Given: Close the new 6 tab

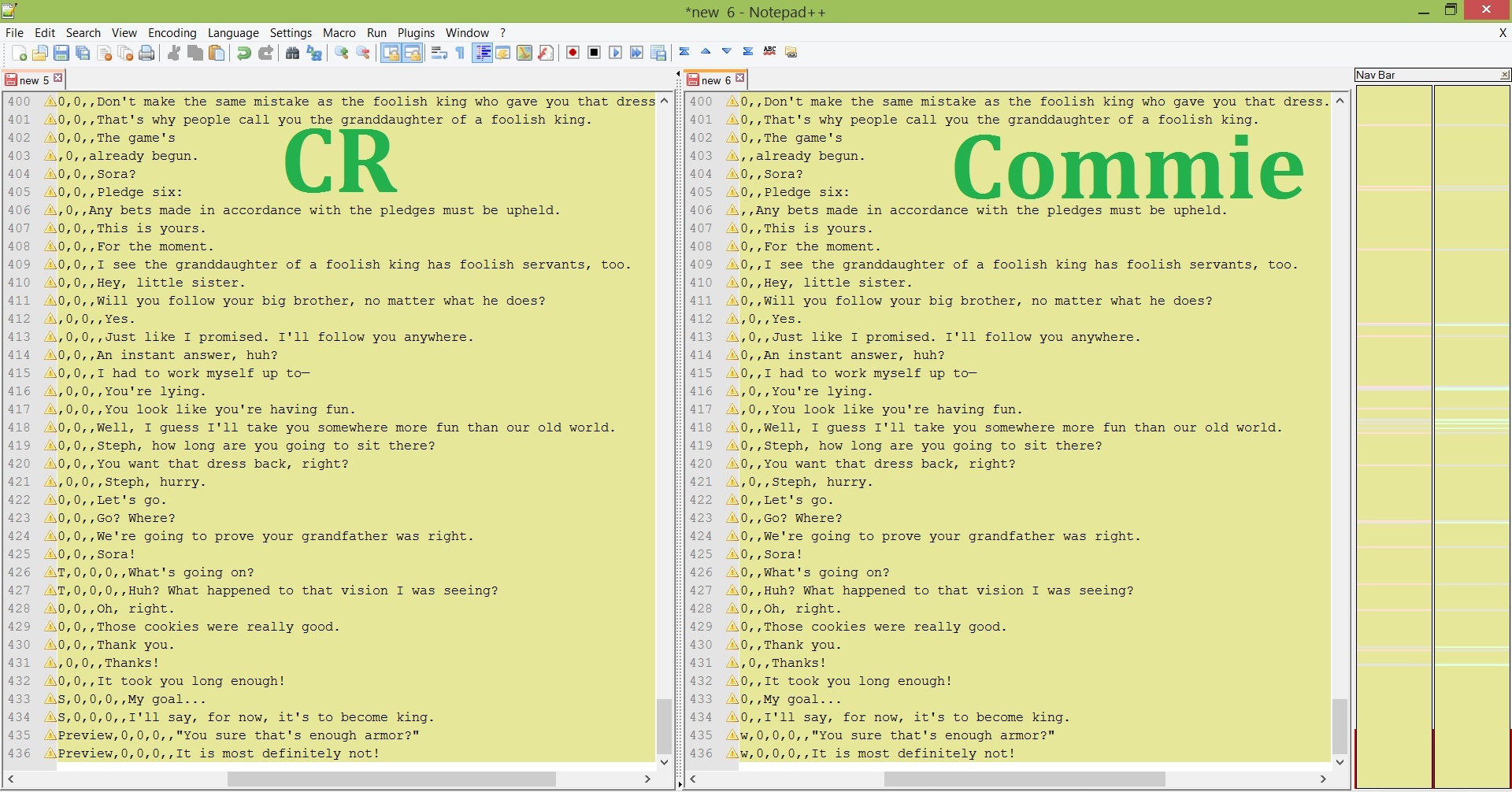Looking at the screenshot, I should point(740,78).
